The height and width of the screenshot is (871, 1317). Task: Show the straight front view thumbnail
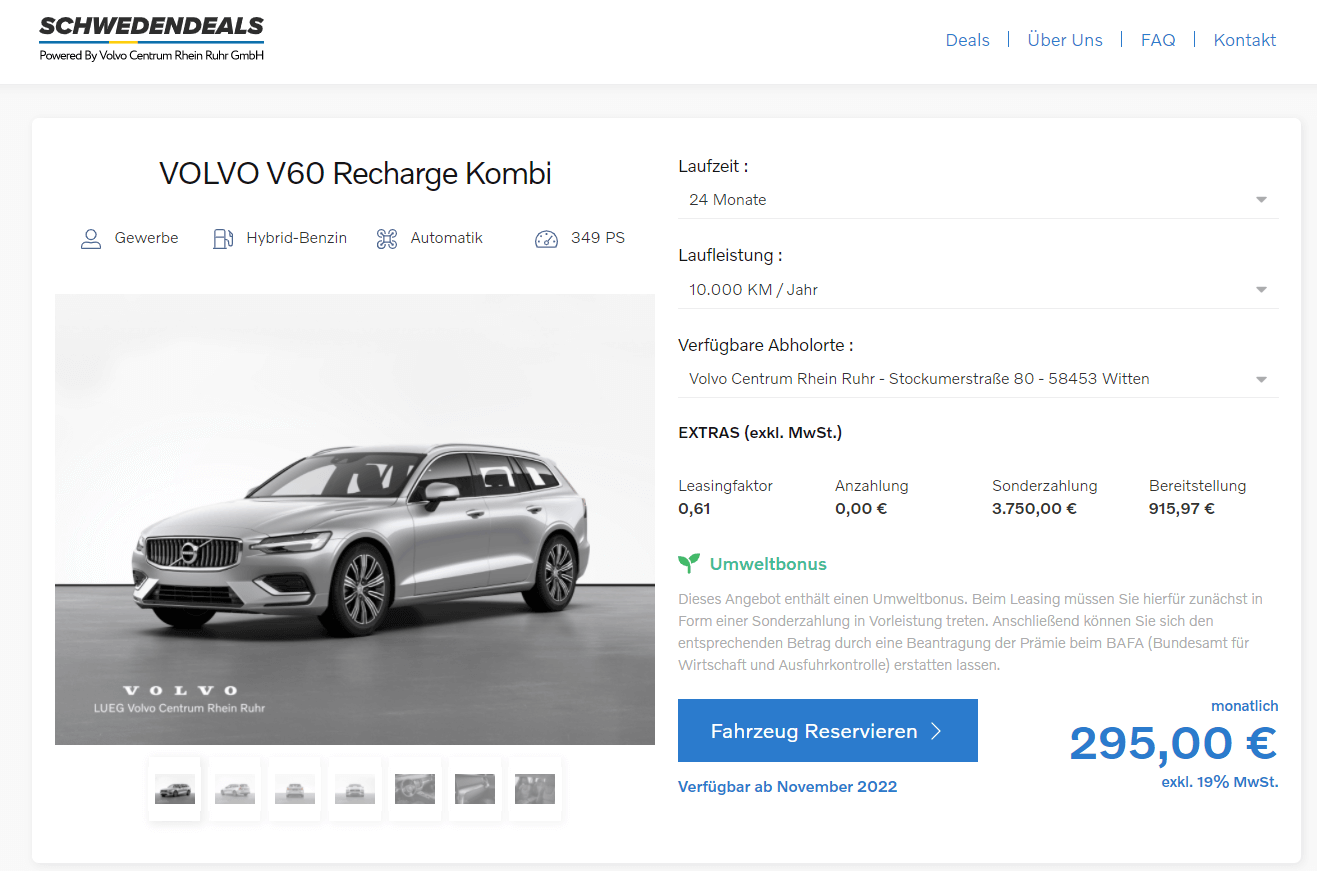(x=355, y=790)
